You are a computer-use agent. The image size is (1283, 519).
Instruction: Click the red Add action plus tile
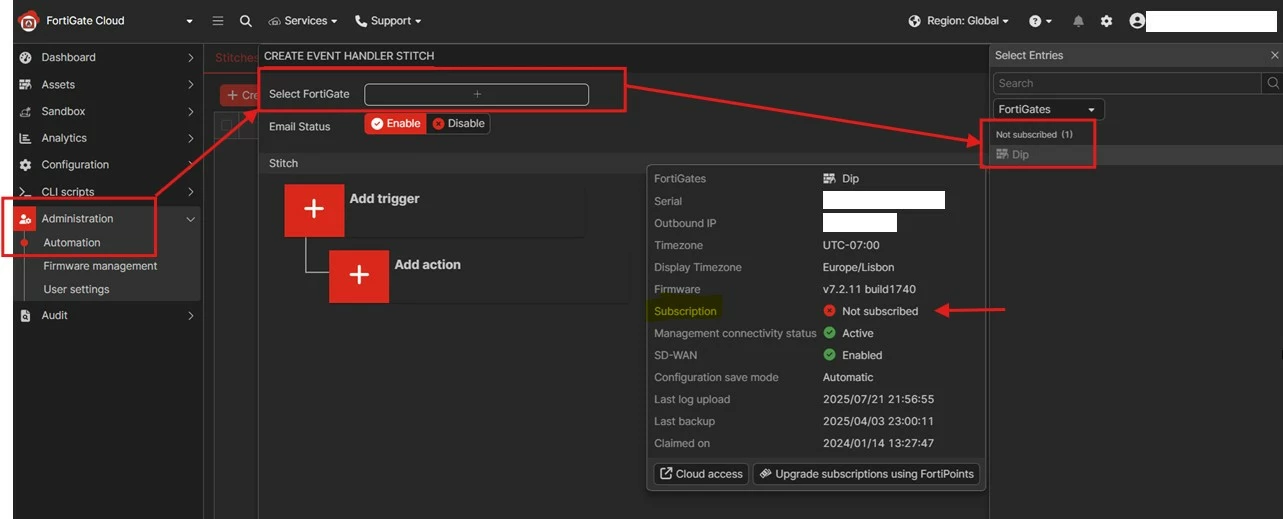(359, 275)
